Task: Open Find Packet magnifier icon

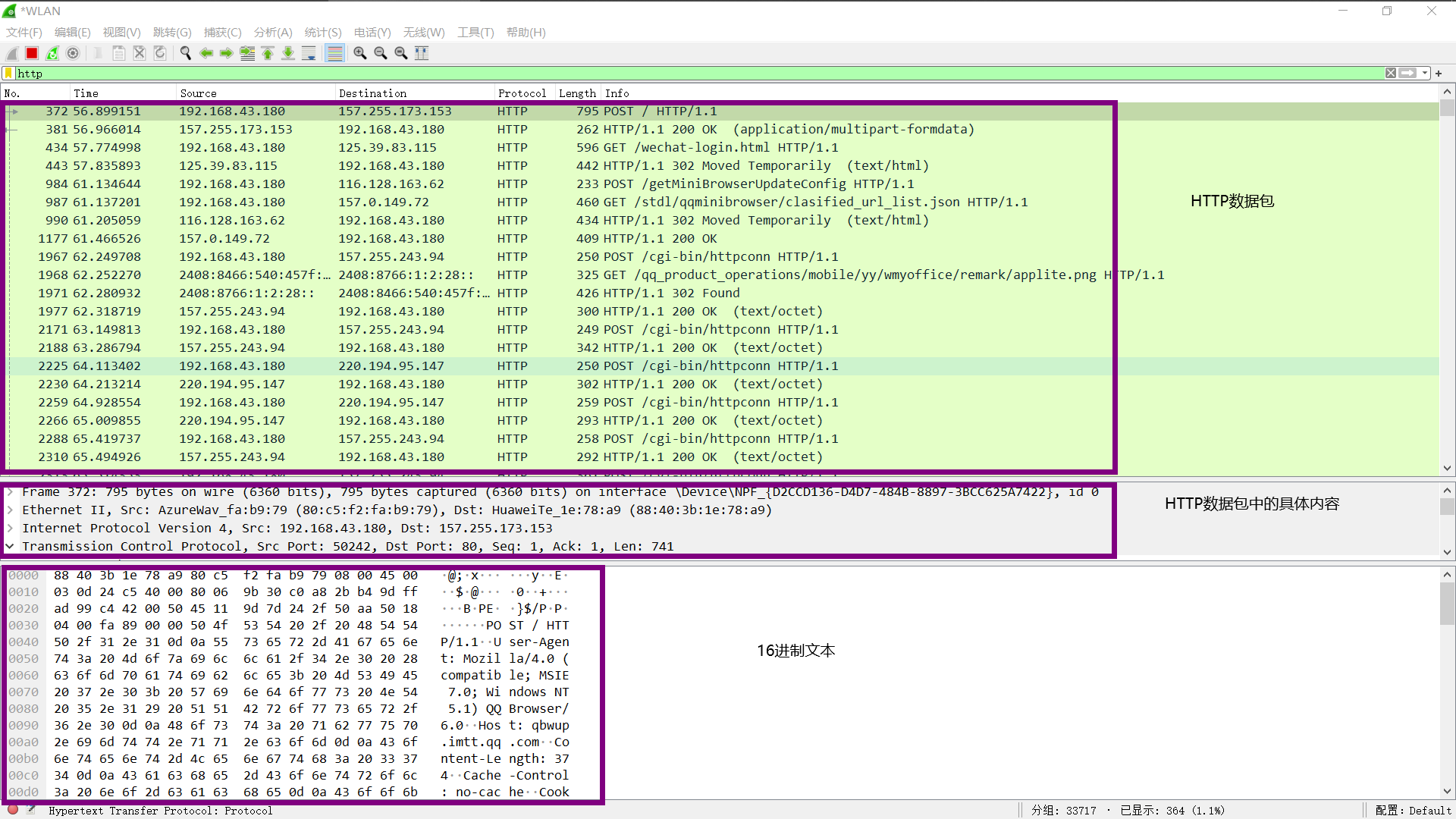Action: tap(185, 53)
